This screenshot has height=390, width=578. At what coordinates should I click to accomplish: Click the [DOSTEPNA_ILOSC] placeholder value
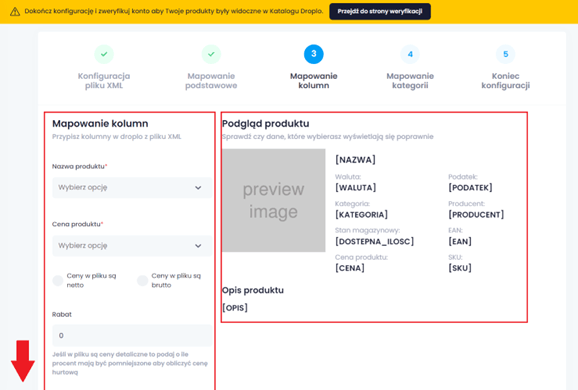(x=375, y=241)
